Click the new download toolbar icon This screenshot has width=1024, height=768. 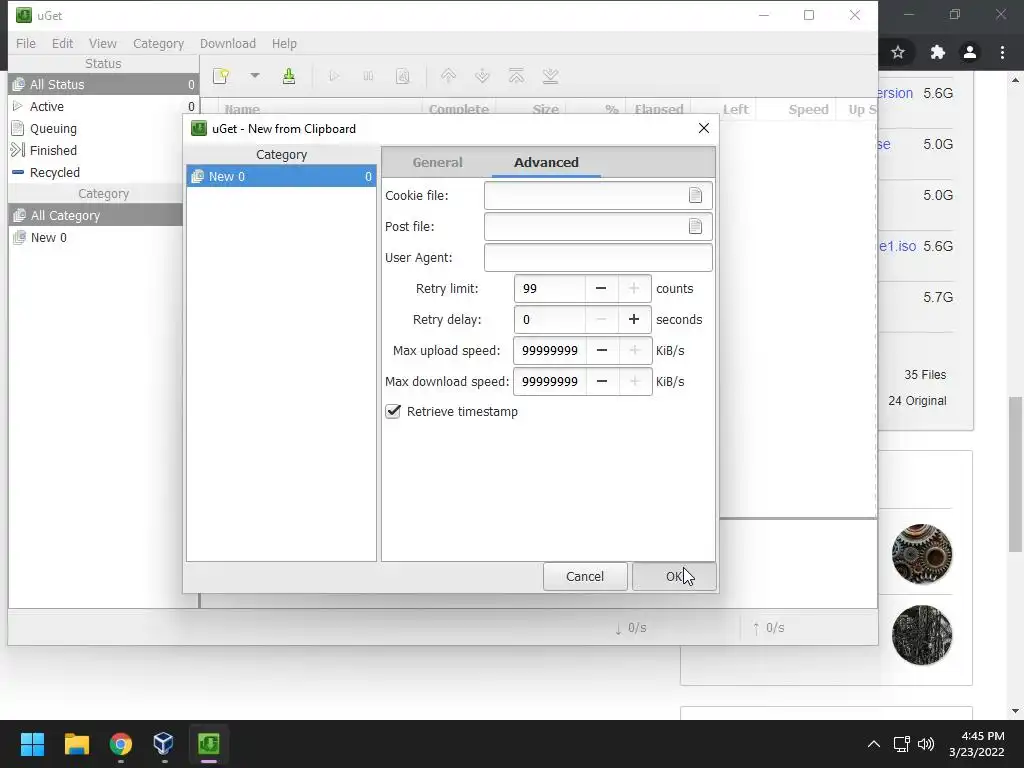(x=221, y=76)
